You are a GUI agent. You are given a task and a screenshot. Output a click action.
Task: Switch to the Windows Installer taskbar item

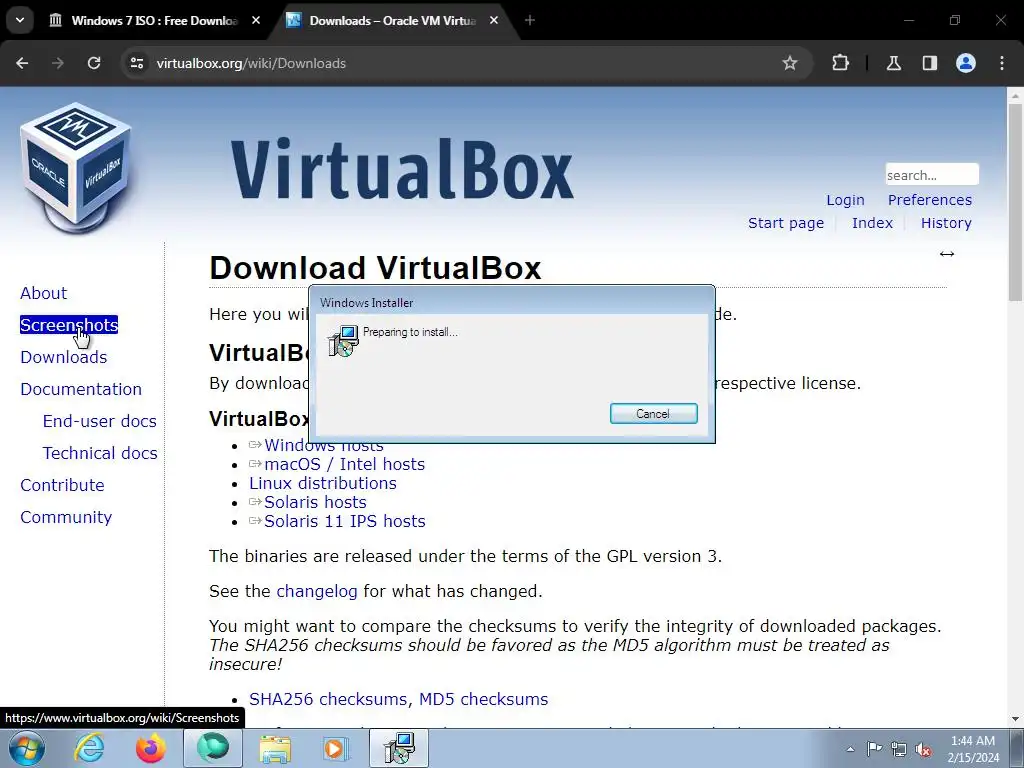point(399,748)
